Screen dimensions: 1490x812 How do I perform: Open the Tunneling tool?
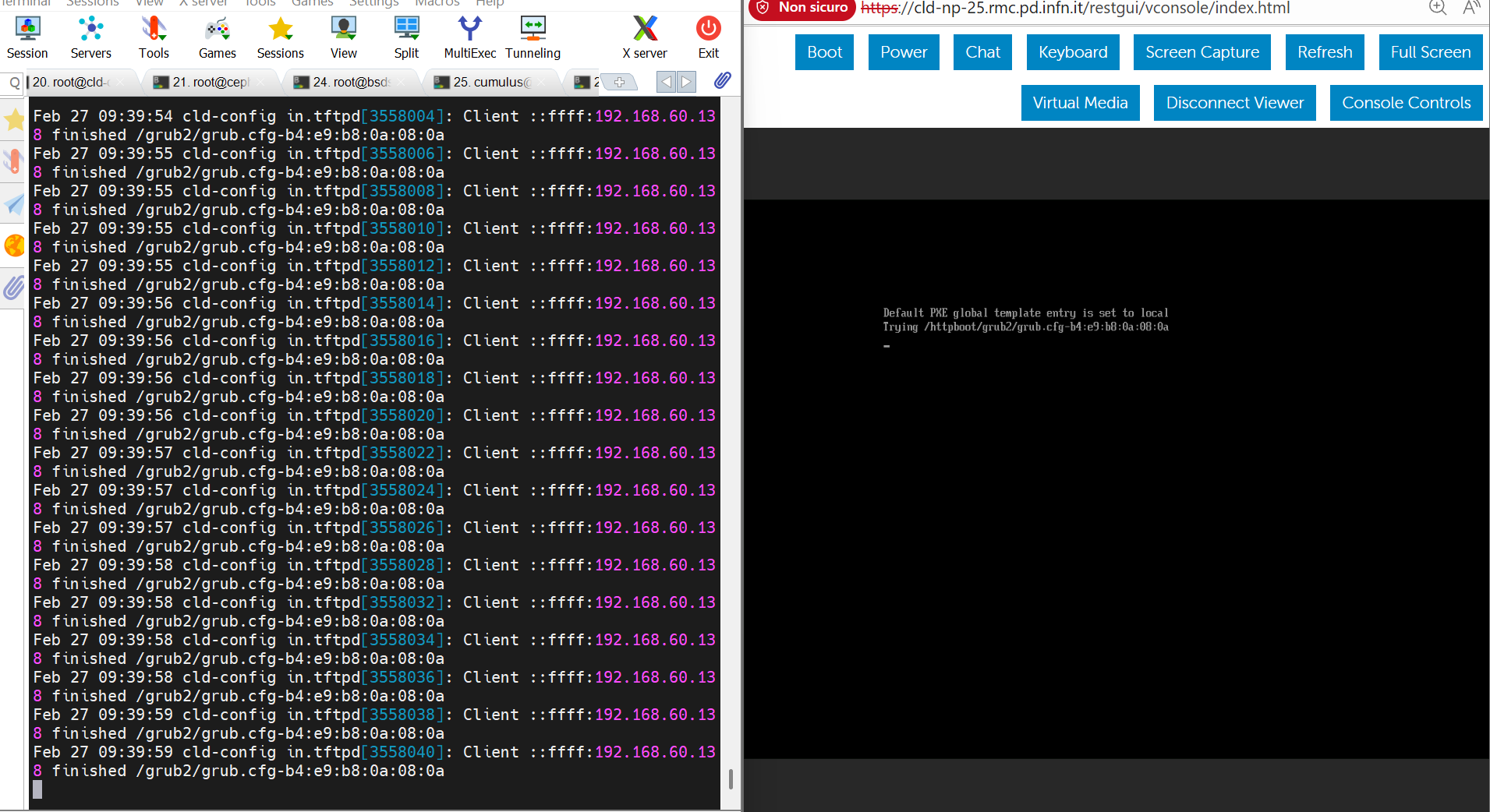click(x=533, y=37)
